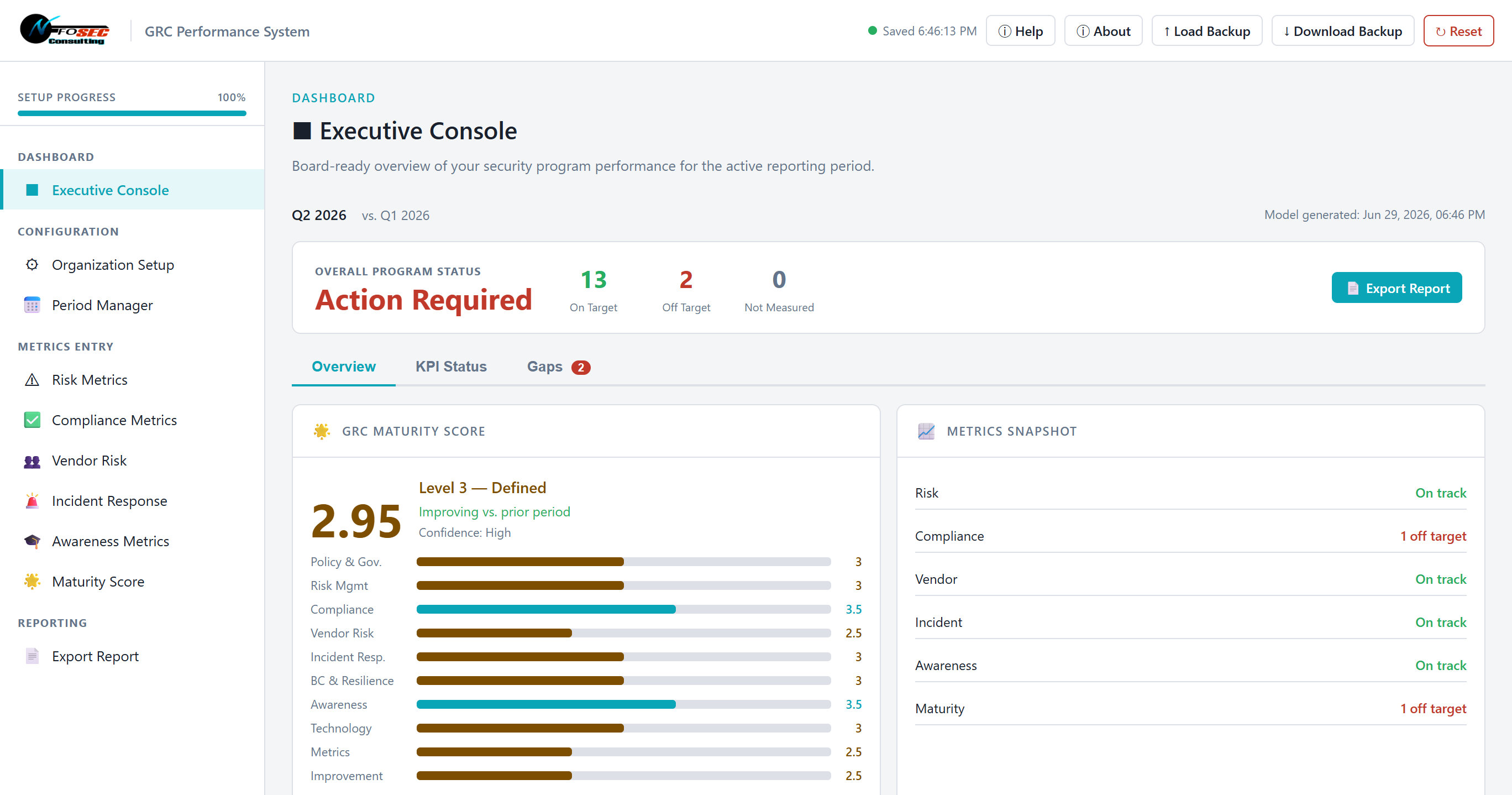Click 'Saved 6:46:13 PM' status text

tap(929, 30)
